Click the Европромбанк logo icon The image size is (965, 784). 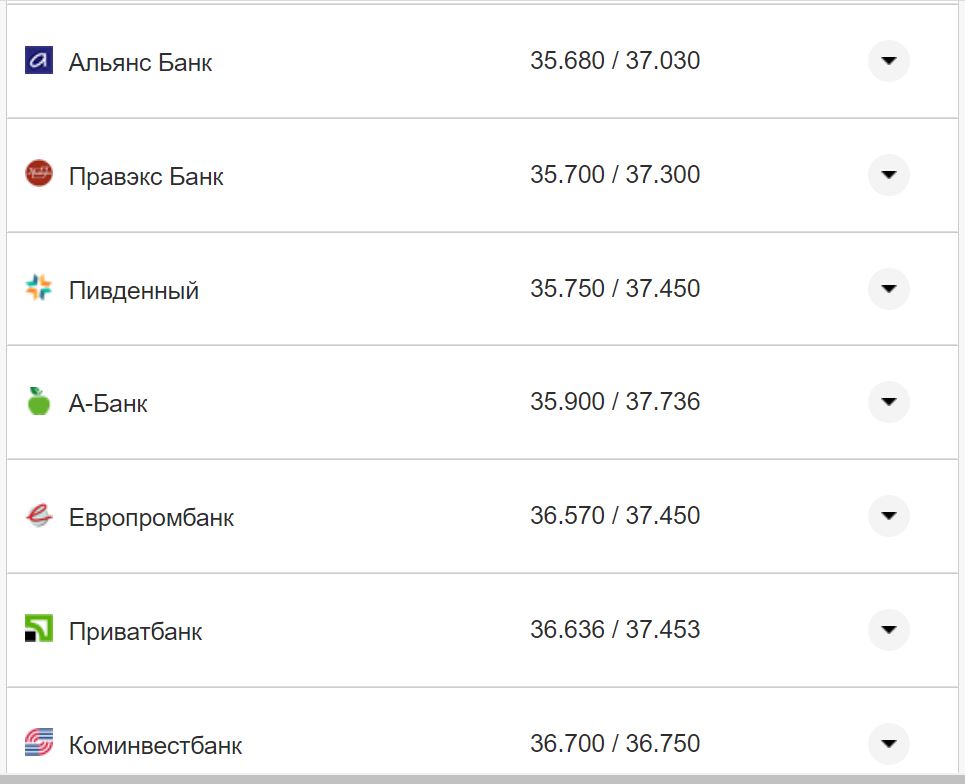point(38,516)
